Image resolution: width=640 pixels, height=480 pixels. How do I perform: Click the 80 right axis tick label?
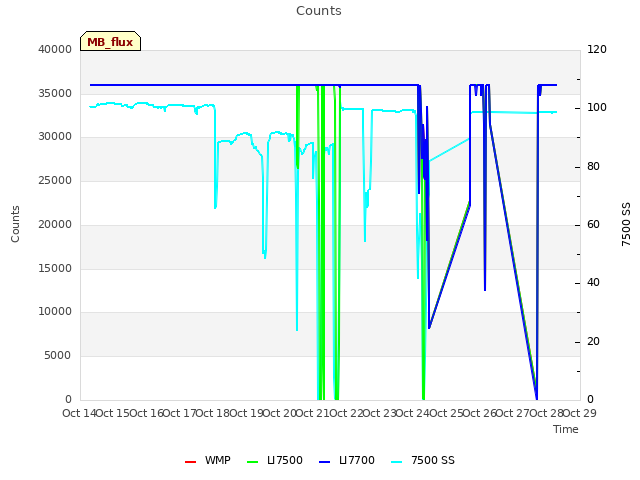click(593, 167)
